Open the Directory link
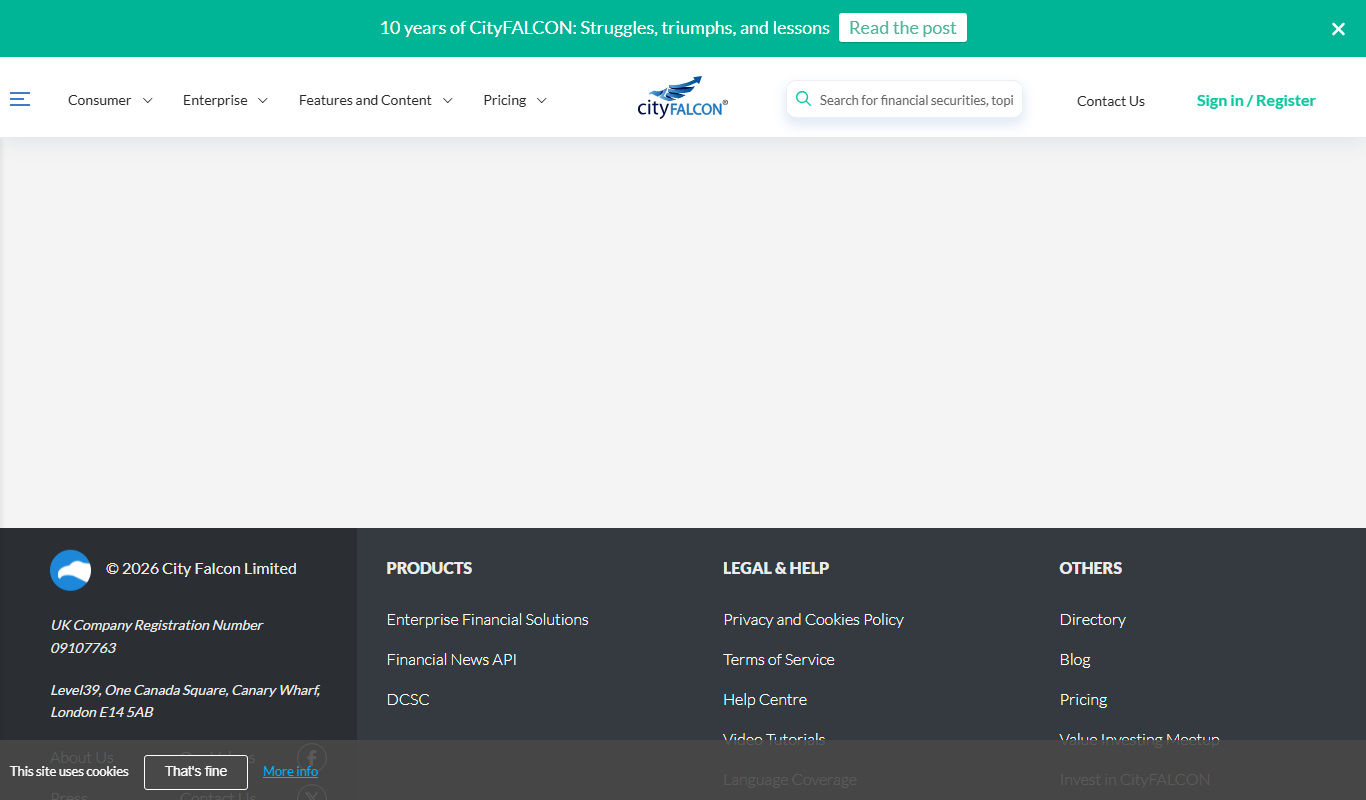 tap(1093, 620)
